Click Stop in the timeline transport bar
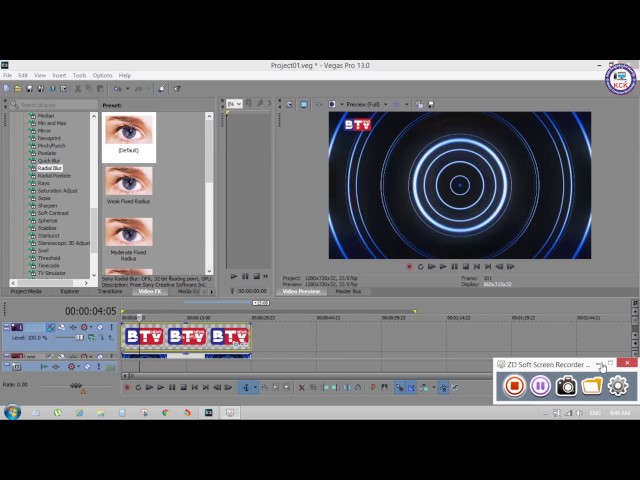Viewport: 640px width, 480px height. [x=183, y=387]
